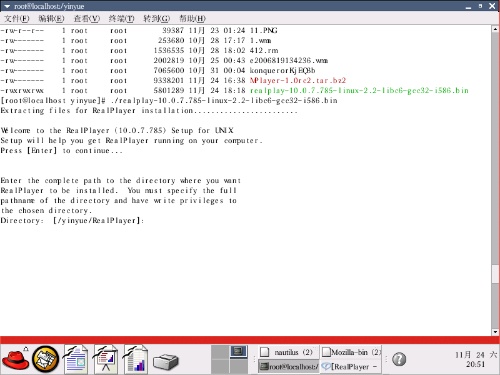Click the green realplay .bin filename
Screen dimensions: 500x375
click(x=359, y=91)
